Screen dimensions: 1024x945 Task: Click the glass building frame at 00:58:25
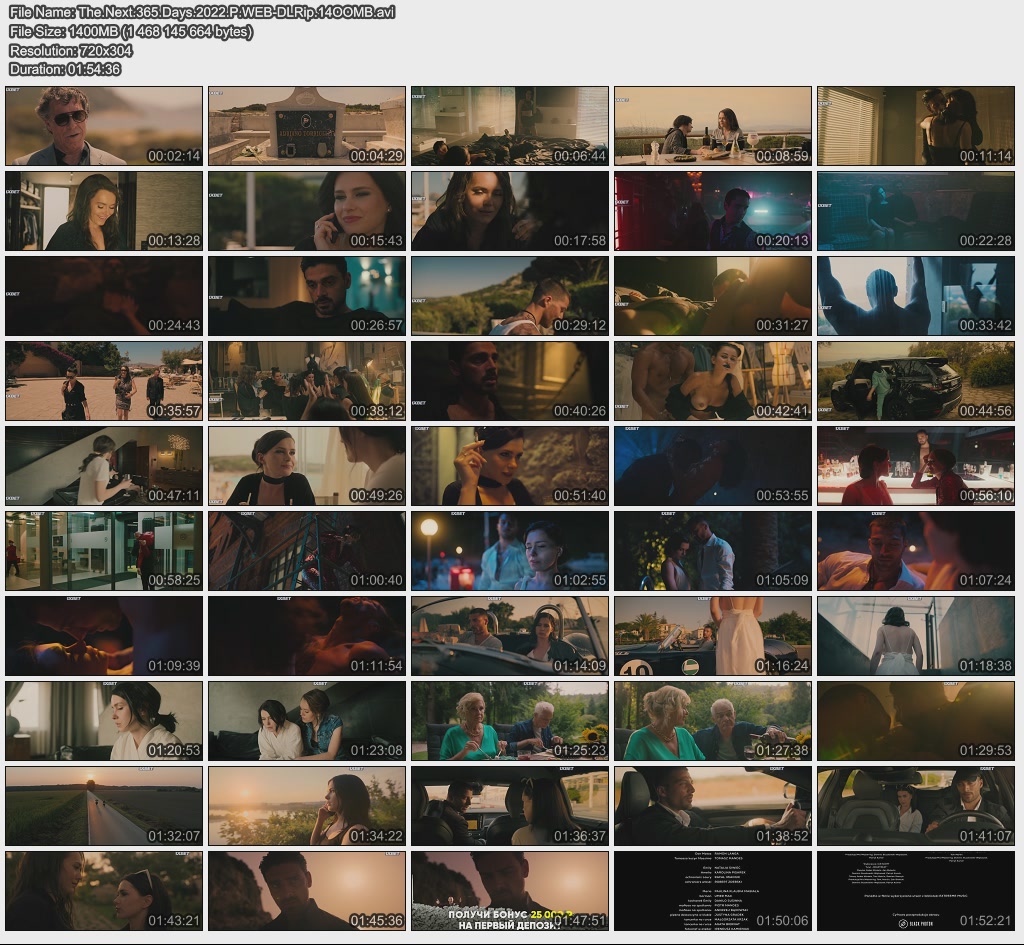(104, 551)
